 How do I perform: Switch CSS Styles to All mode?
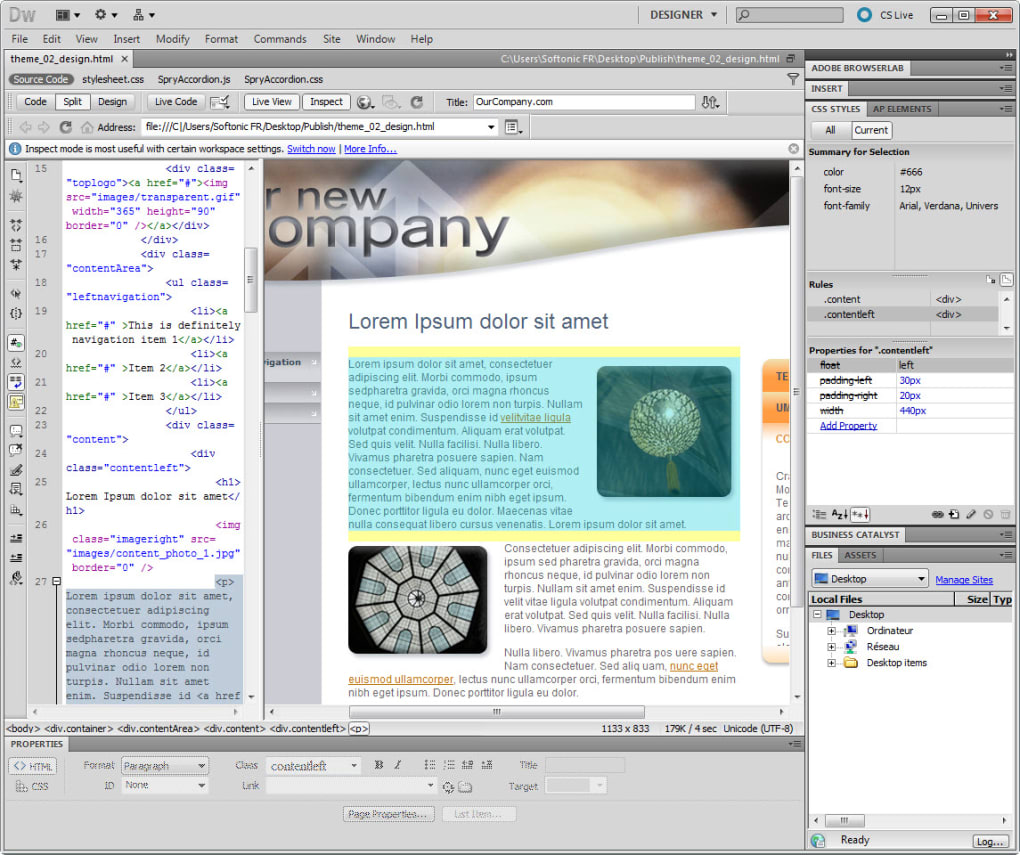(830, 130)
